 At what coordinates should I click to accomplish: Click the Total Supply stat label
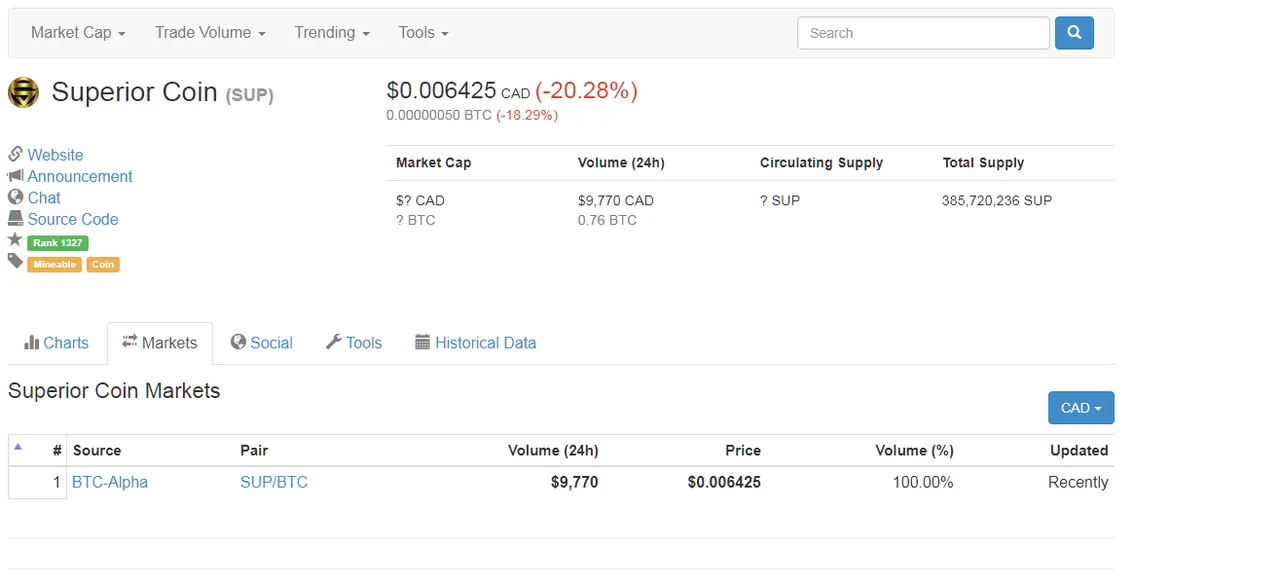pyautogui.click(x=983, y=162)
